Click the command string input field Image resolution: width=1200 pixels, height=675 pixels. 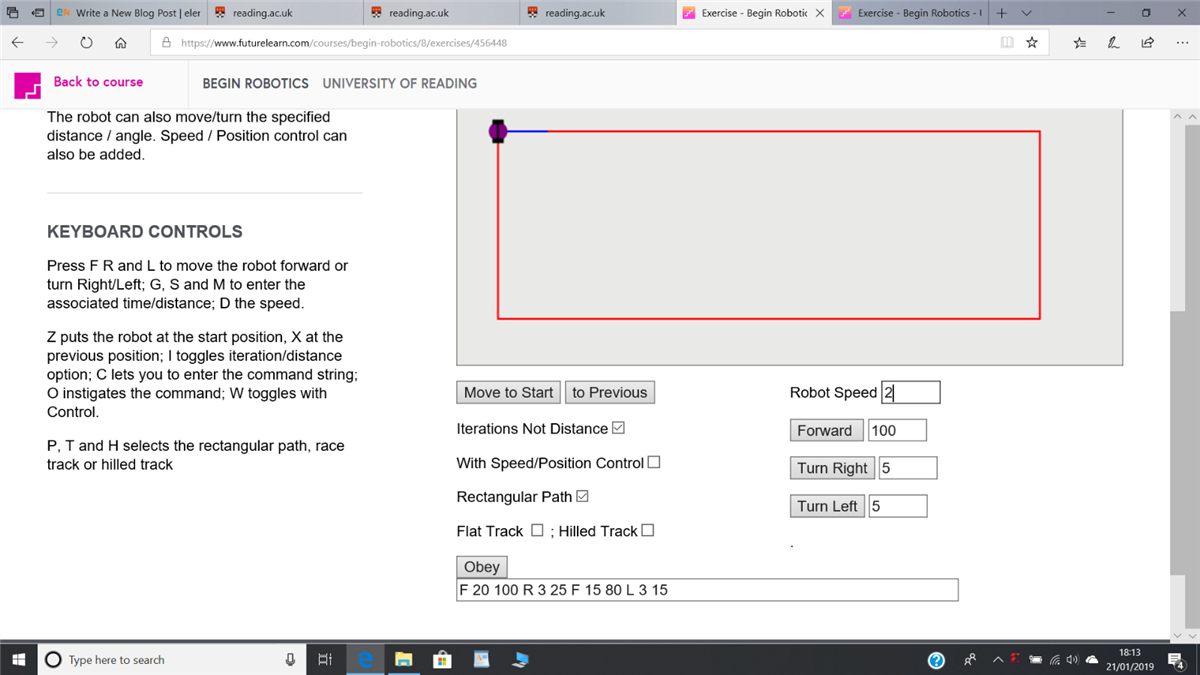(707, 590)
